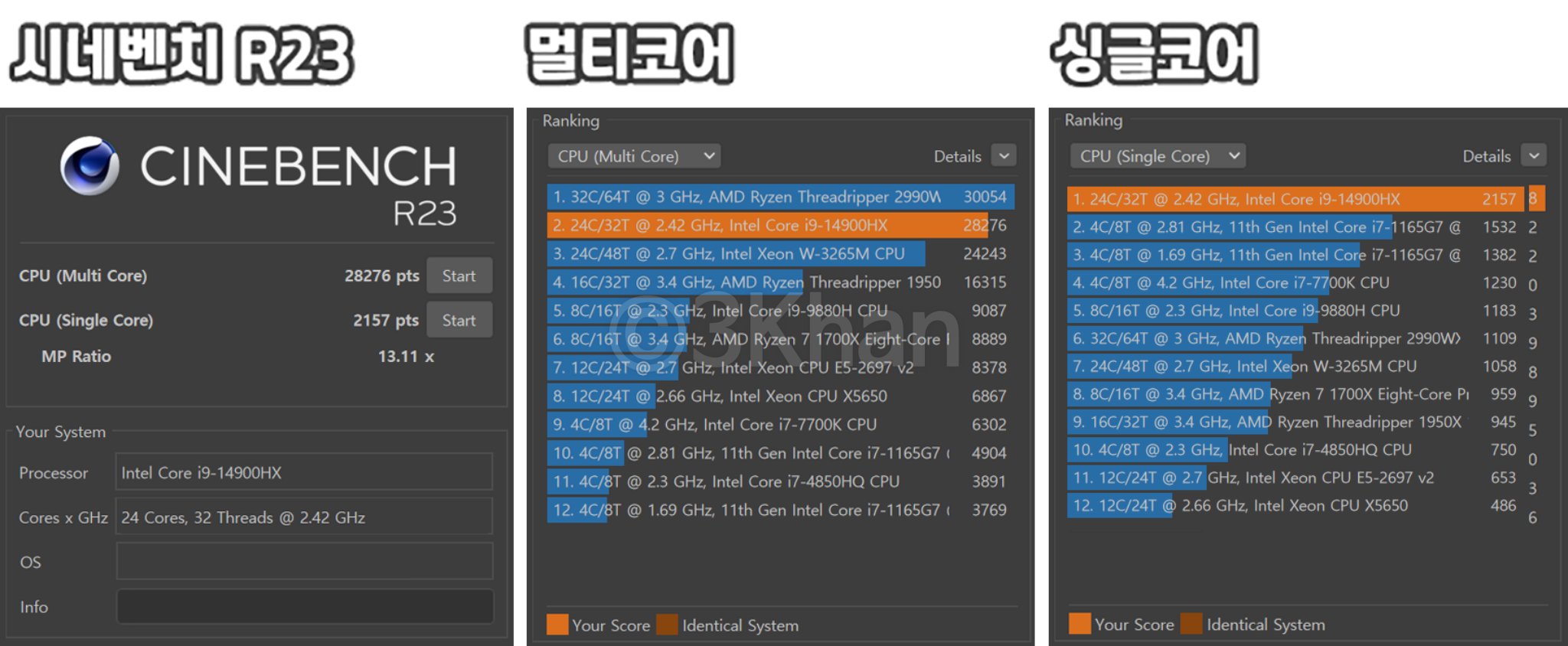Expand Details arrow in multi core ranking

click(x=1004, y=156)
